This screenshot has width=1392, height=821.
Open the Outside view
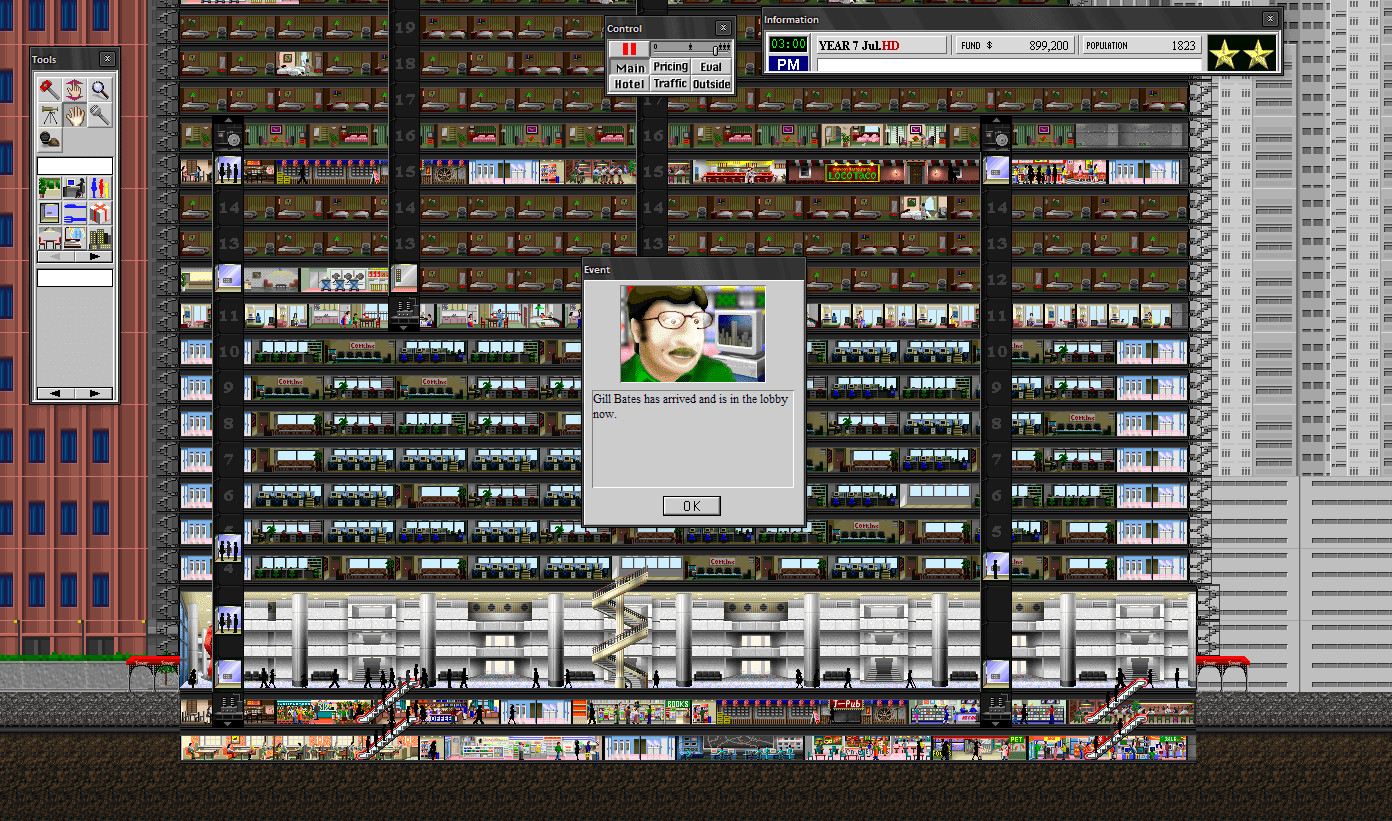712,84
